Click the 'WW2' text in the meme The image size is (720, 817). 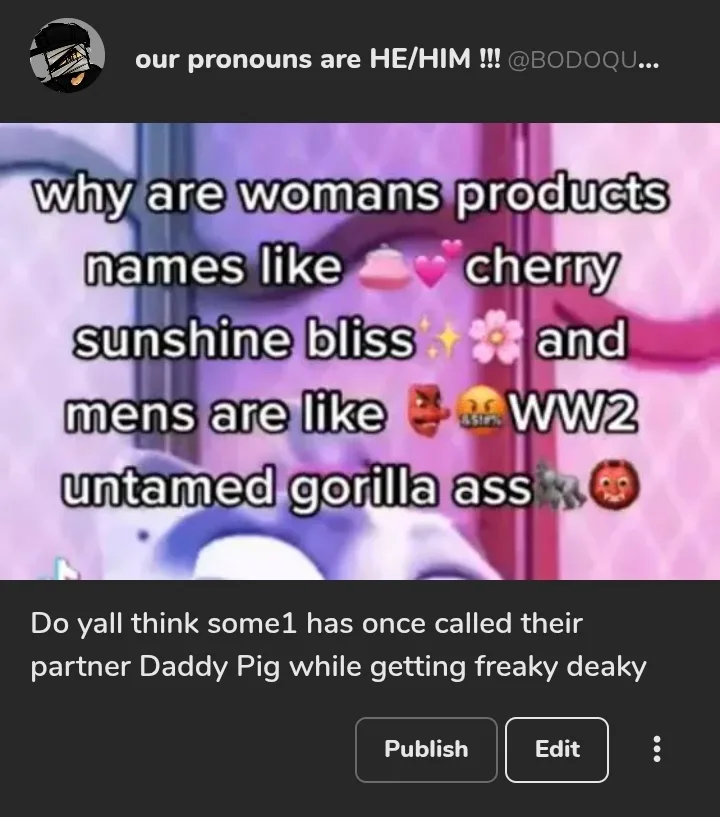click(x=573, y=413)
